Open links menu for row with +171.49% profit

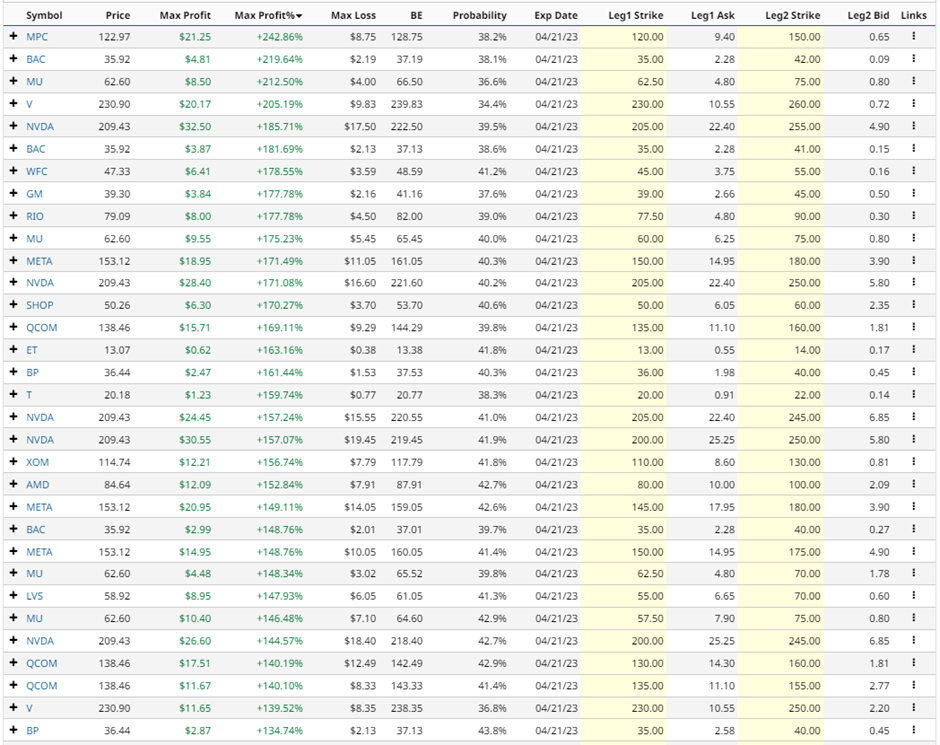click(x=914, y=261)
